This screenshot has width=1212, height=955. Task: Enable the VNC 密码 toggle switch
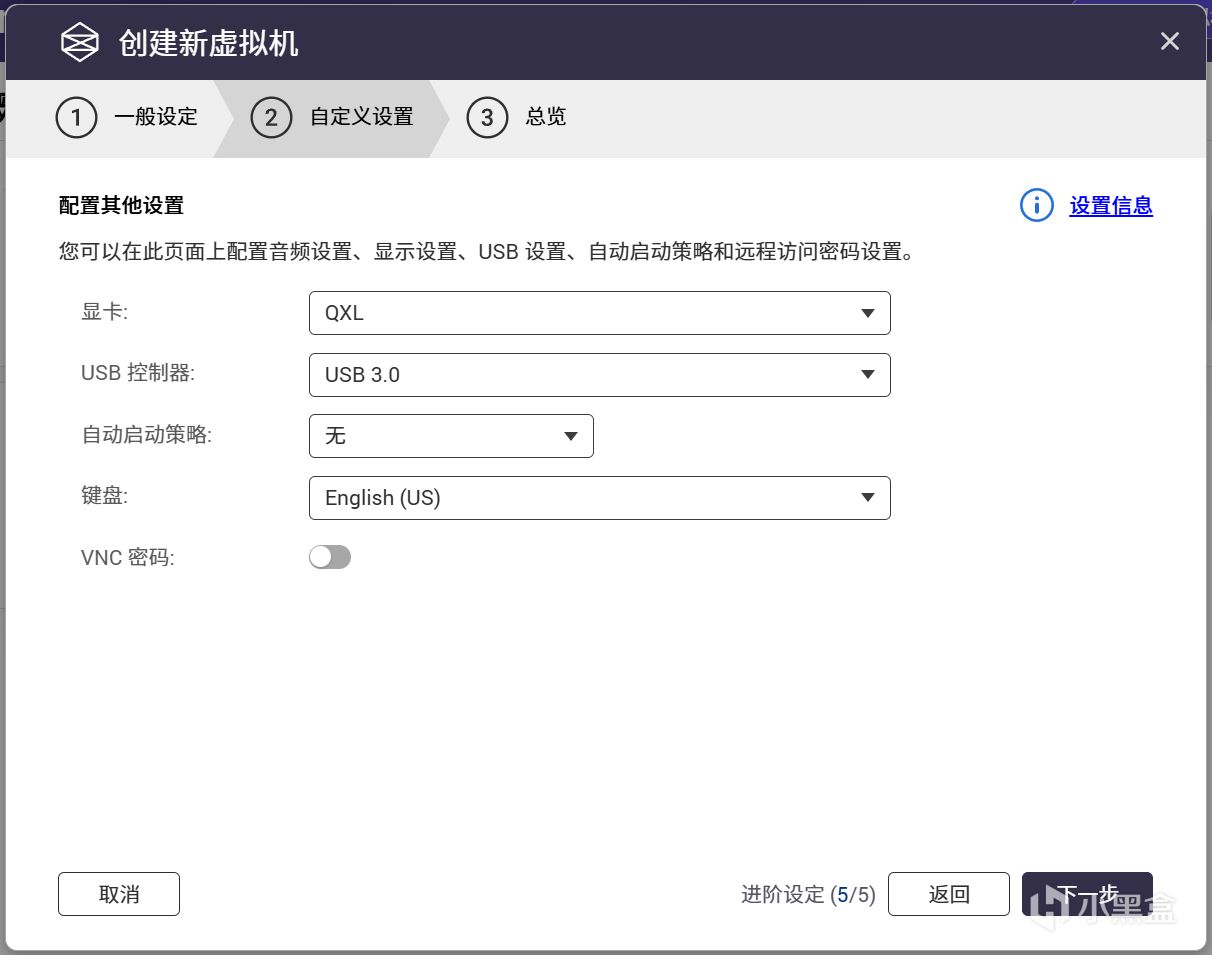(x=330, y=557)
